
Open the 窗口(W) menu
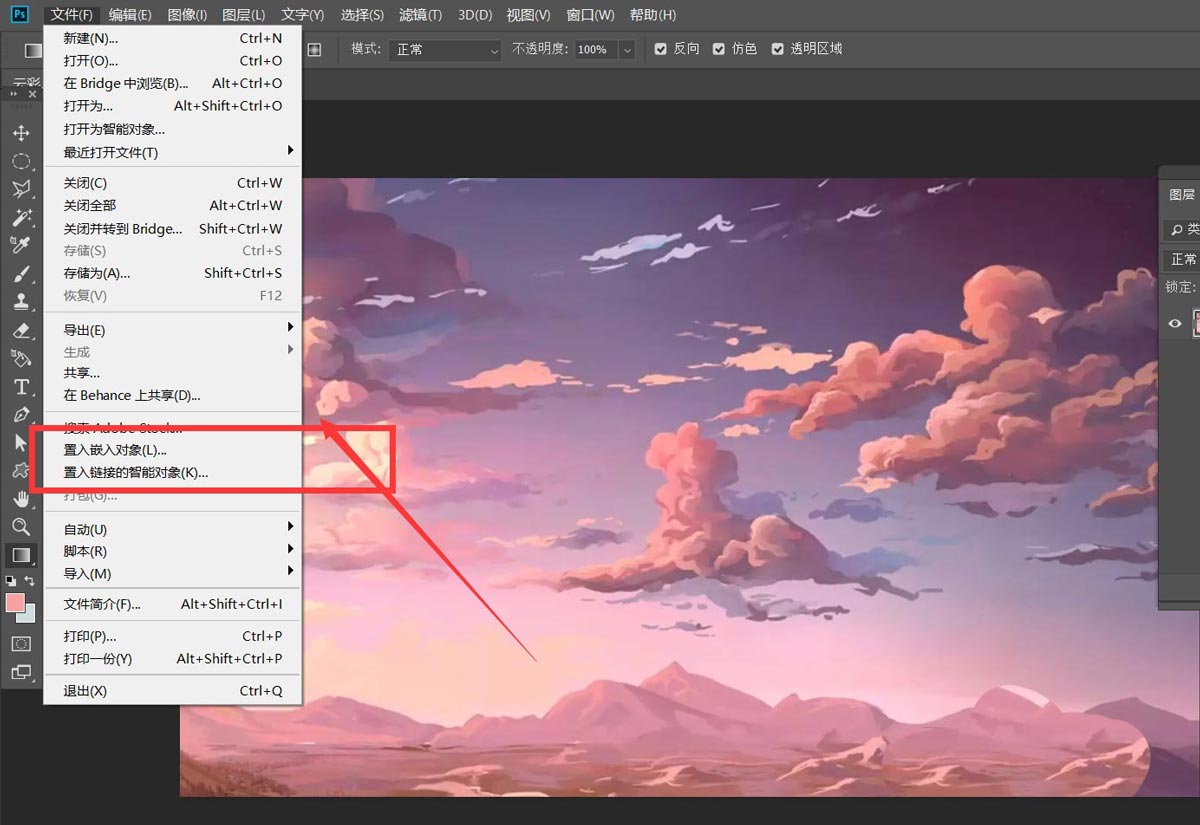[x=590, y=15]
